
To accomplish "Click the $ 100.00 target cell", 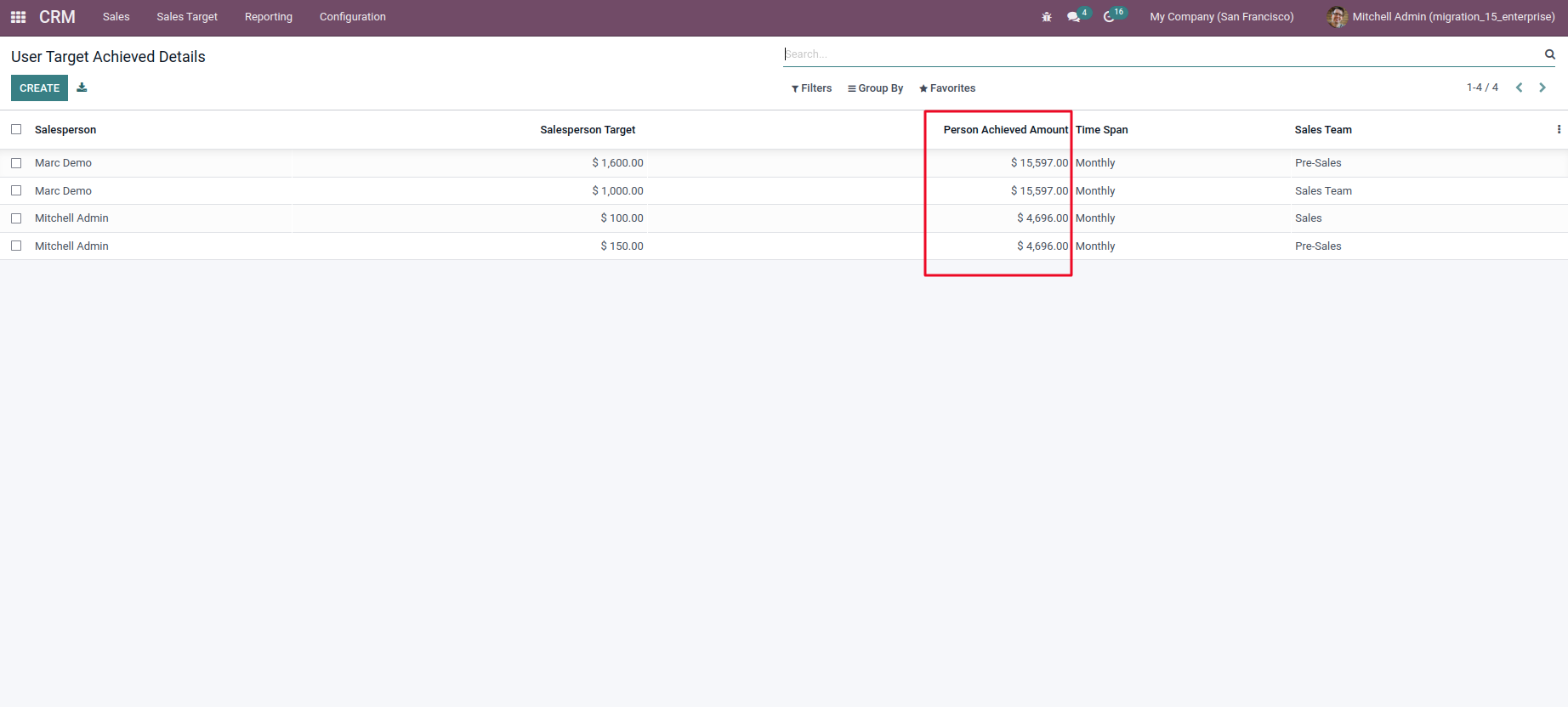I will click(622, 218).
